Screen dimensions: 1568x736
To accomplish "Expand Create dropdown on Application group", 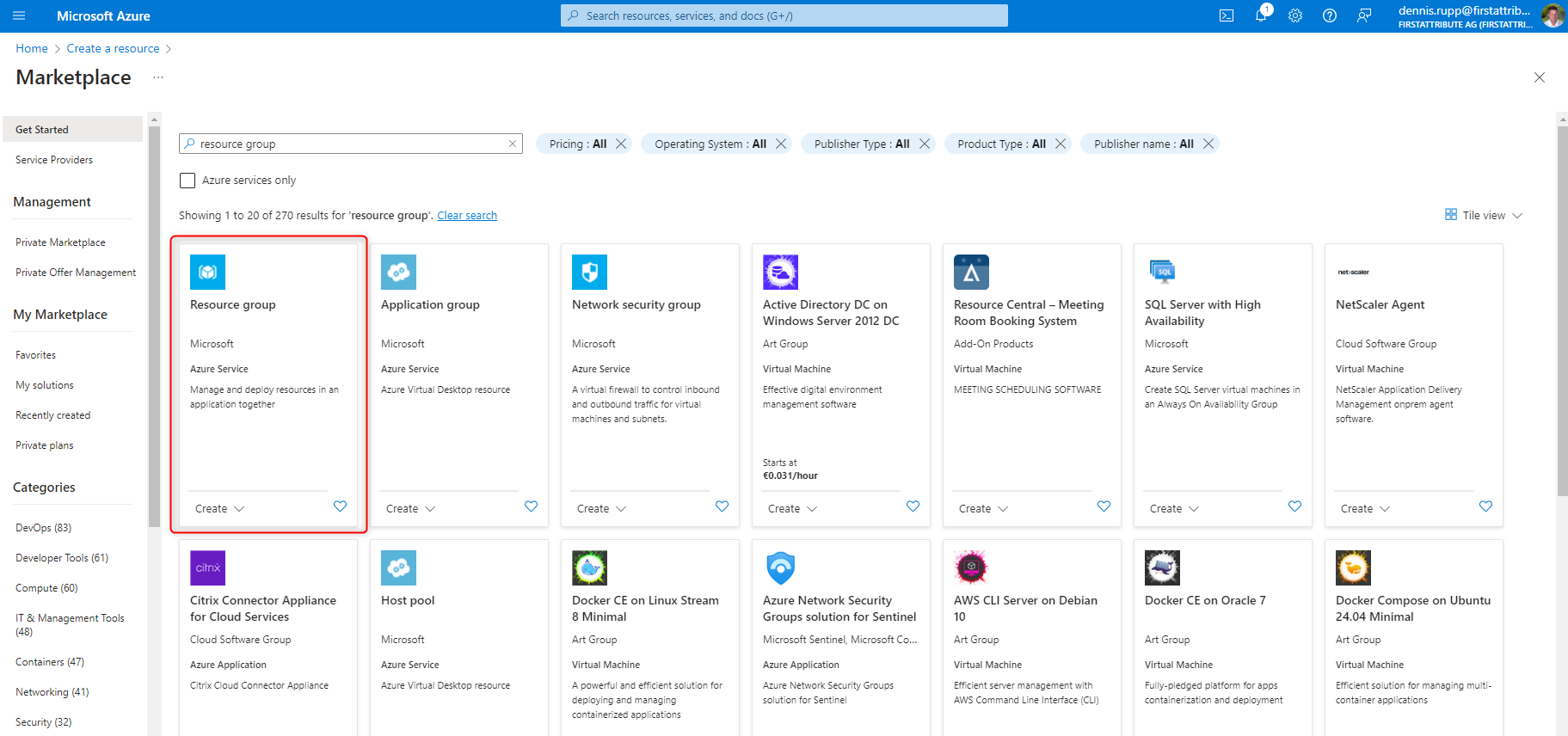I will (410, 509).
